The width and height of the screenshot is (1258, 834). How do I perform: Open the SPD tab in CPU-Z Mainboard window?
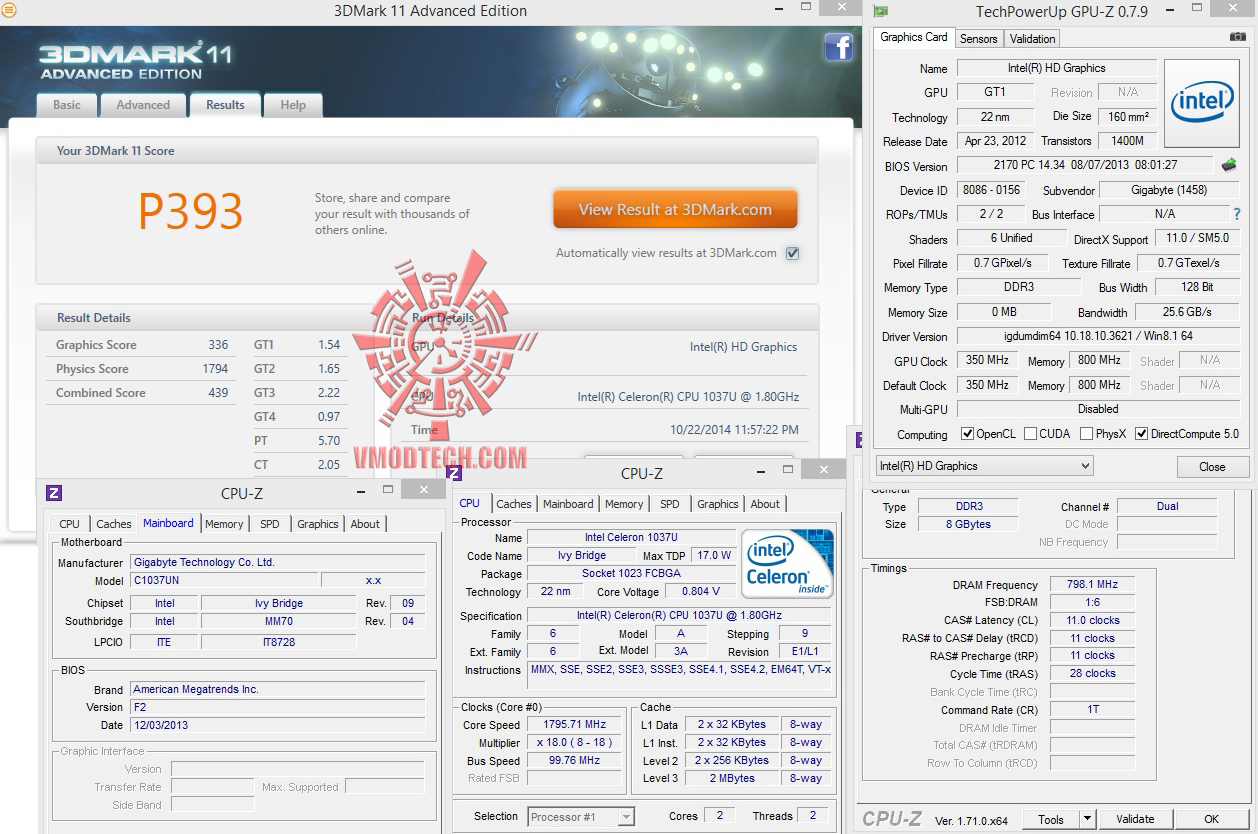pyautogui.click(x=270, y=524)
